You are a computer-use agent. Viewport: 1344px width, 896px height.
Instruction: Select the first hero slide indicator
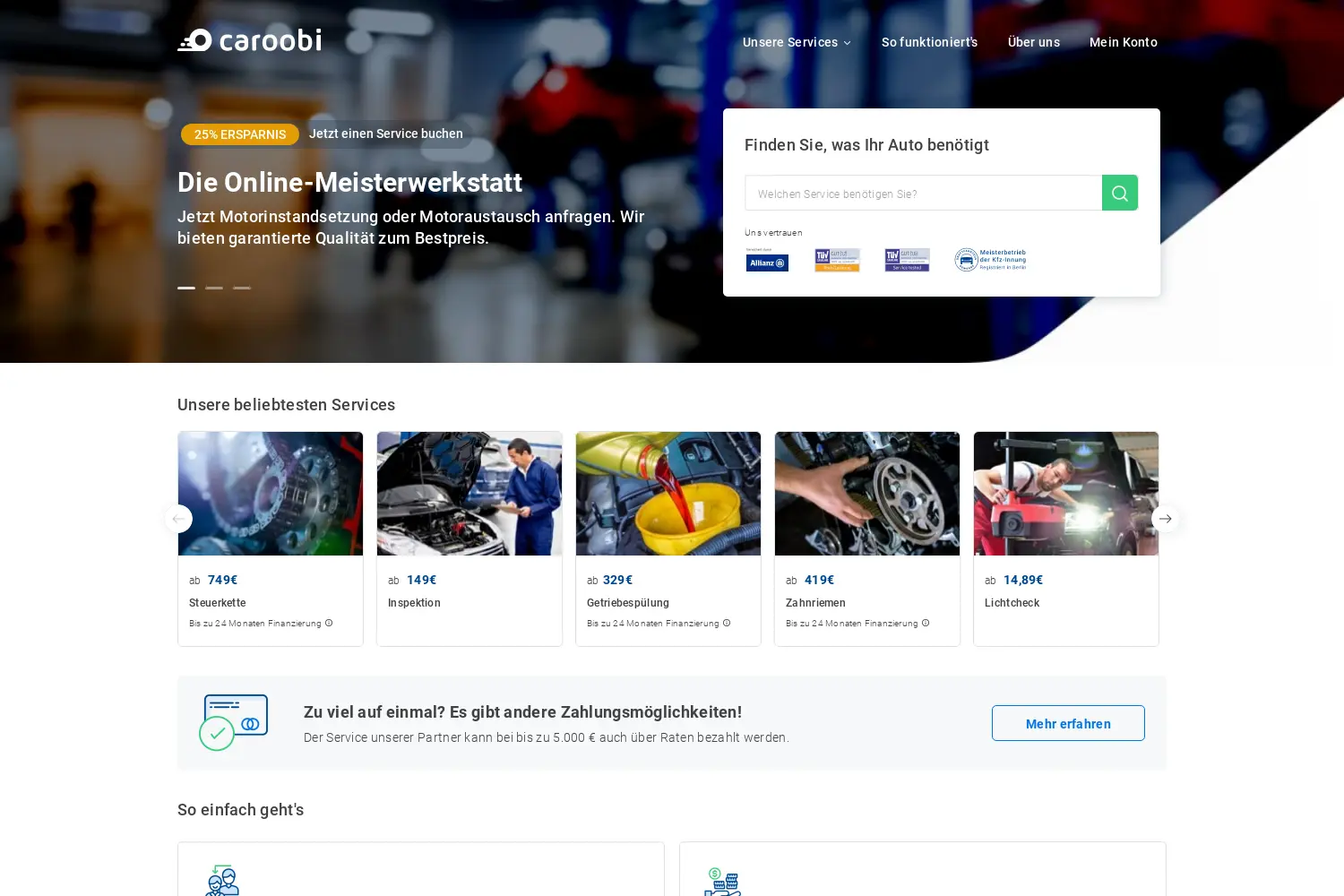[x=186, y=288]
